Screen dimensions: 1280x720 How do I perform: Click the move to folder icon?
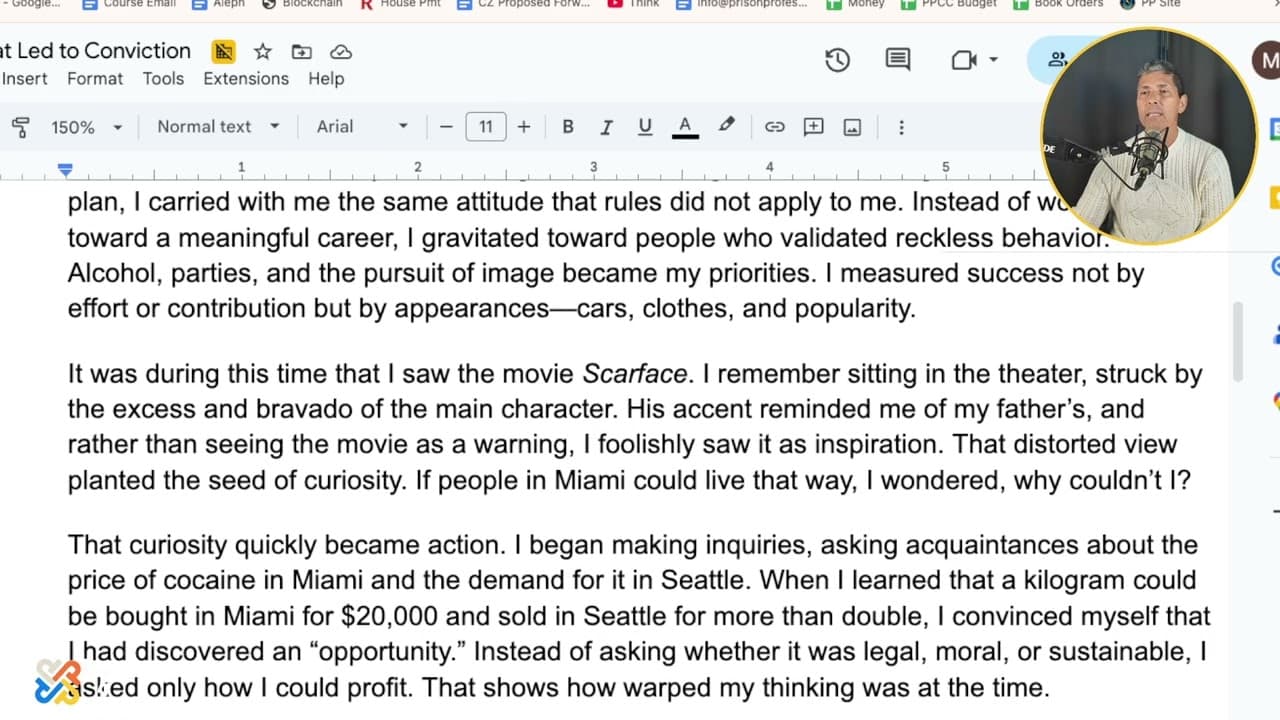coord(301,52)
